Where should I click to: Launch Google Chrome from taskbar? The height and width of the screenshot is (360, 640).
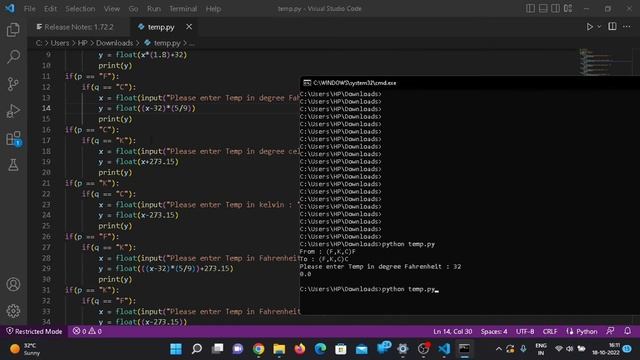[x=258, y=349]
